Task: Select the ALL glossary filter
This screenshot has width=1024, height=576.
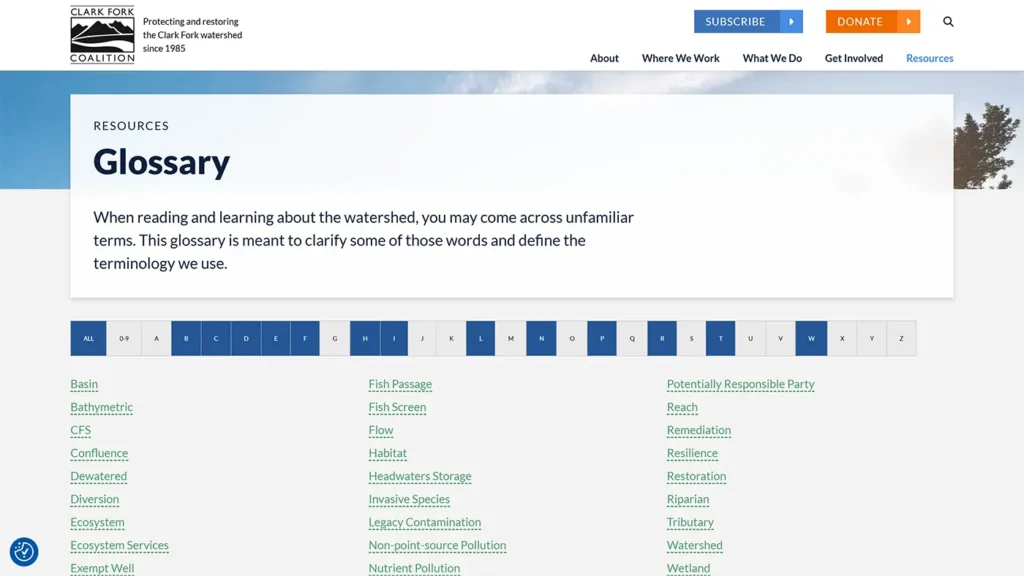Action: pyautogui.click(x=88, y=339)
